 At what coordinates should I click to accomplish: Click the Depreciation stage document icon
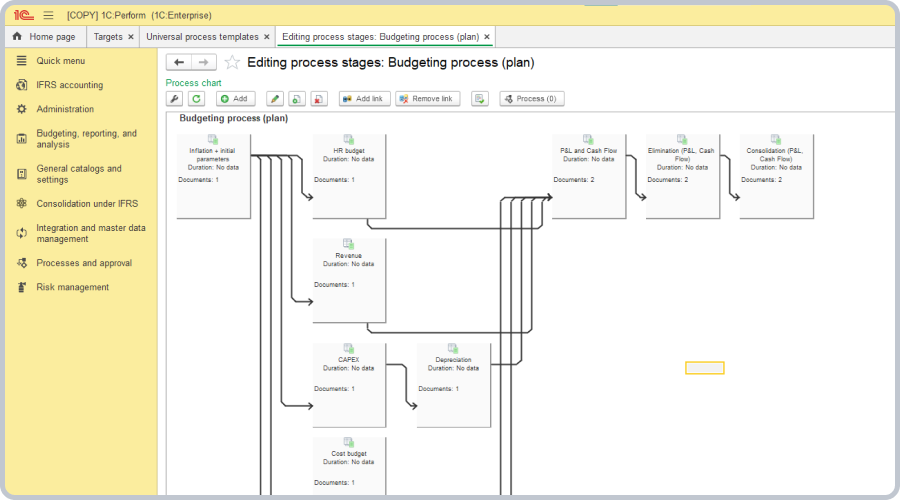click(x=453, y=349)
